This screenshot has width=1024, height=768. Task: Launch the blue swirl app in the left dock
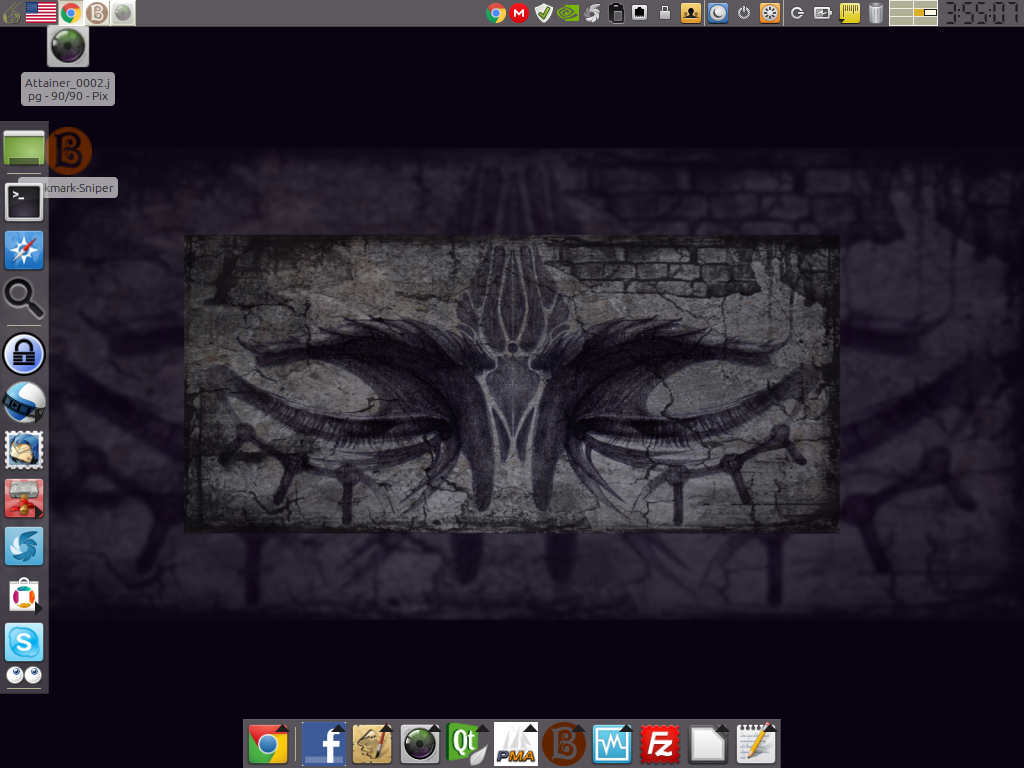(x=24, y=546)
